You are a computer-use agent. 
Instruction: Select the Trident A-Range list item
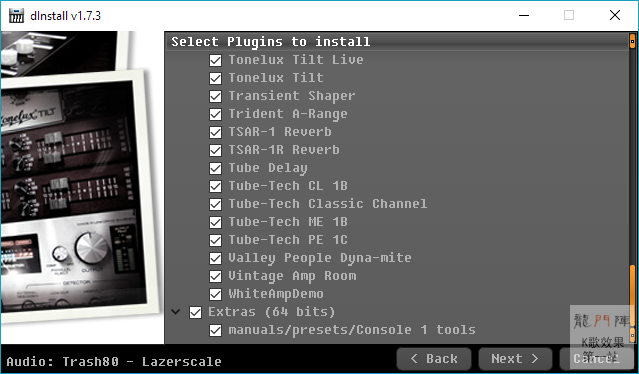click(x=288, y=114)
